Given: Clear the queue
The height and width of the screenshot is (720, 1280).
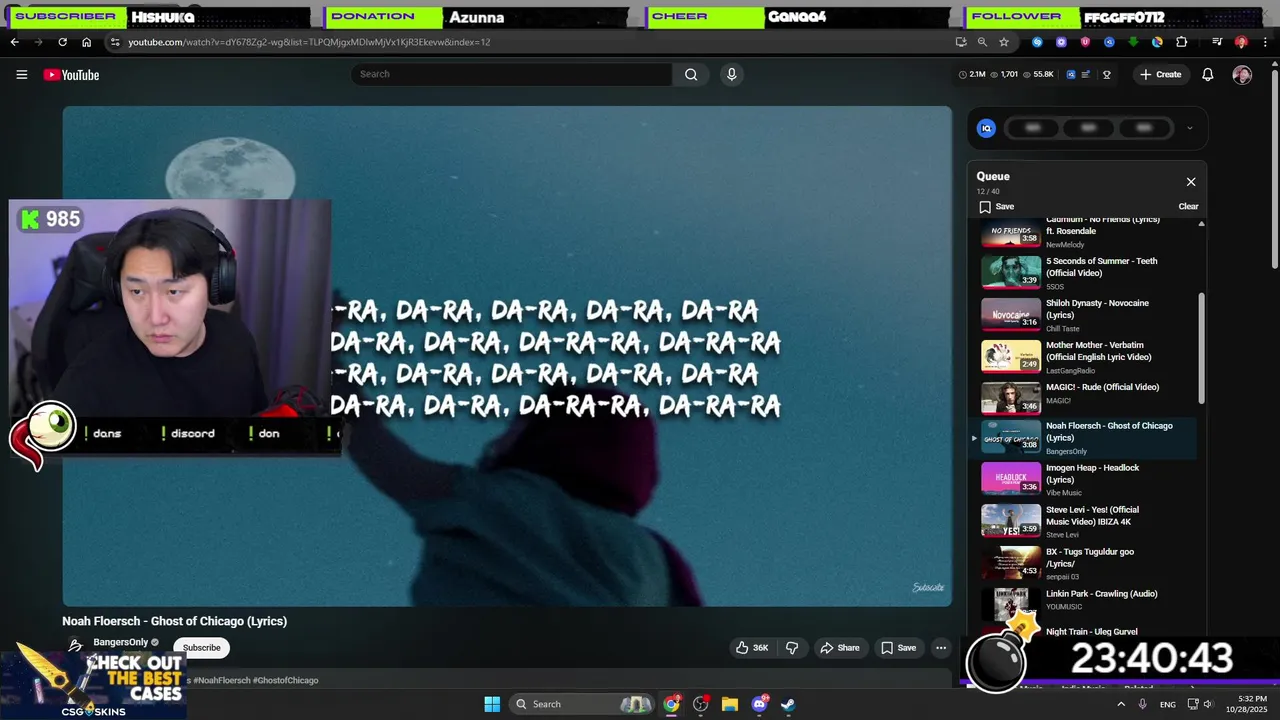Looking at the screenshot, I should click(1188, 206).
